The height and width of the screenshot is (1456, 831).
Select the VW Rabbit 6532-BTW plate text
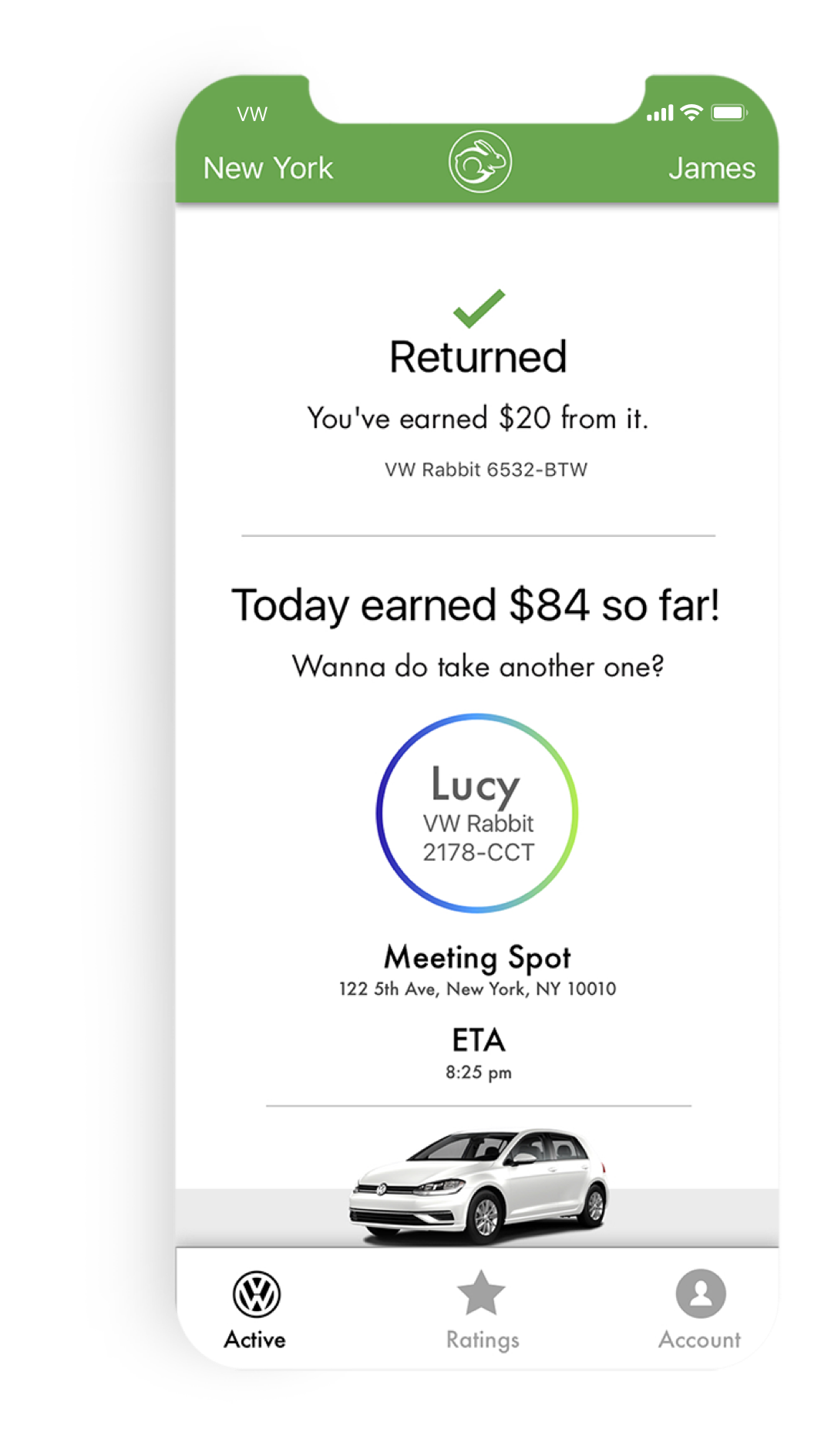486,470
